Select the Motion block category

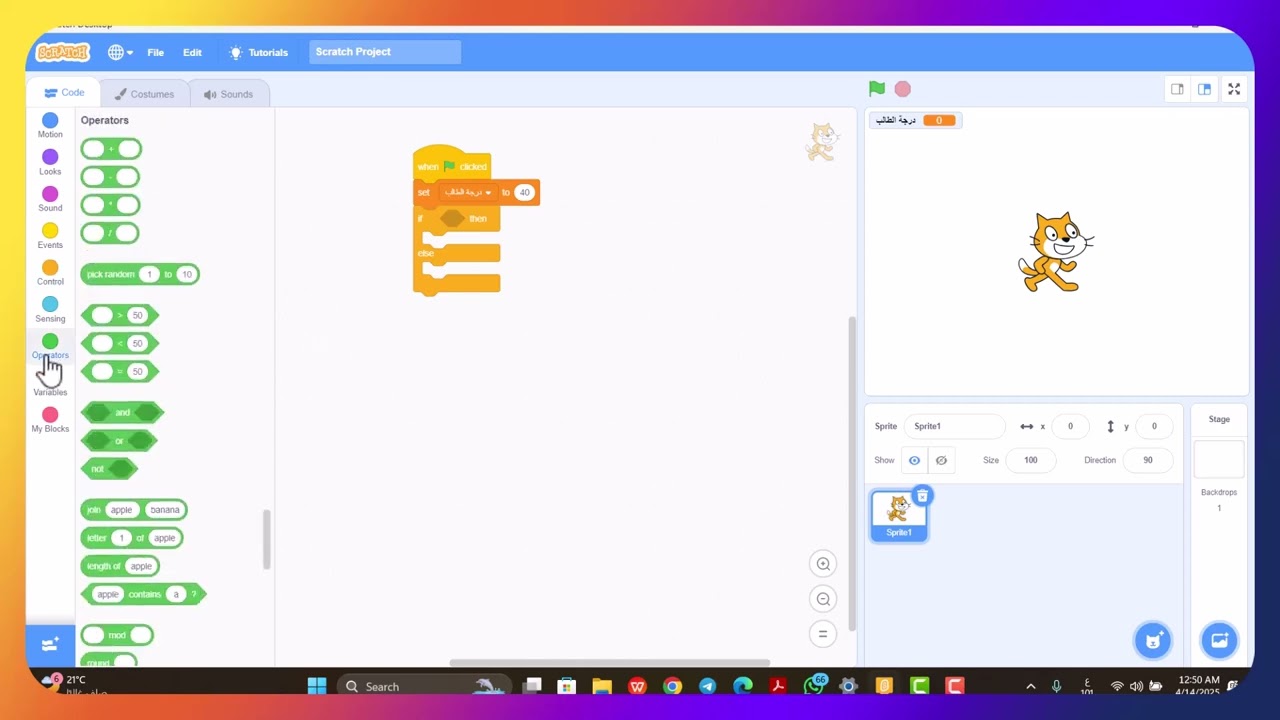50,126
